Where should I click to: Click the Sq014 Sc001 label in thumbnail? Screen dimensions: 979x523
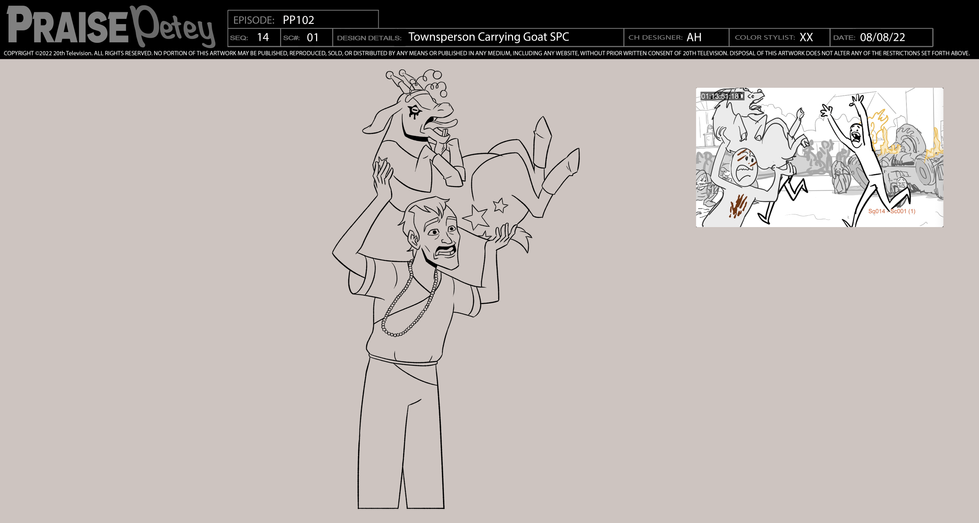coord(892,212)
